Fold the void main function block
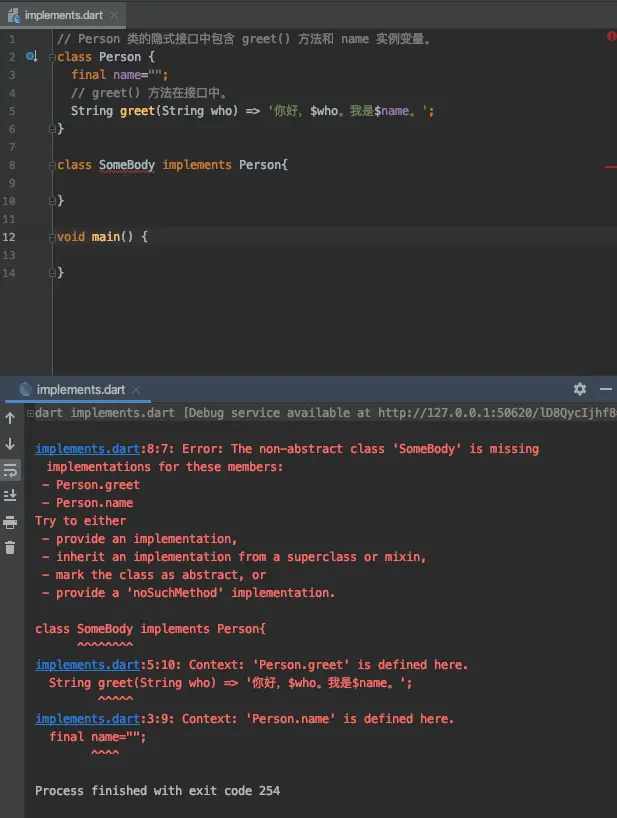Image resolution: width=617 pixels, height=818 pixels. point(52,237)
